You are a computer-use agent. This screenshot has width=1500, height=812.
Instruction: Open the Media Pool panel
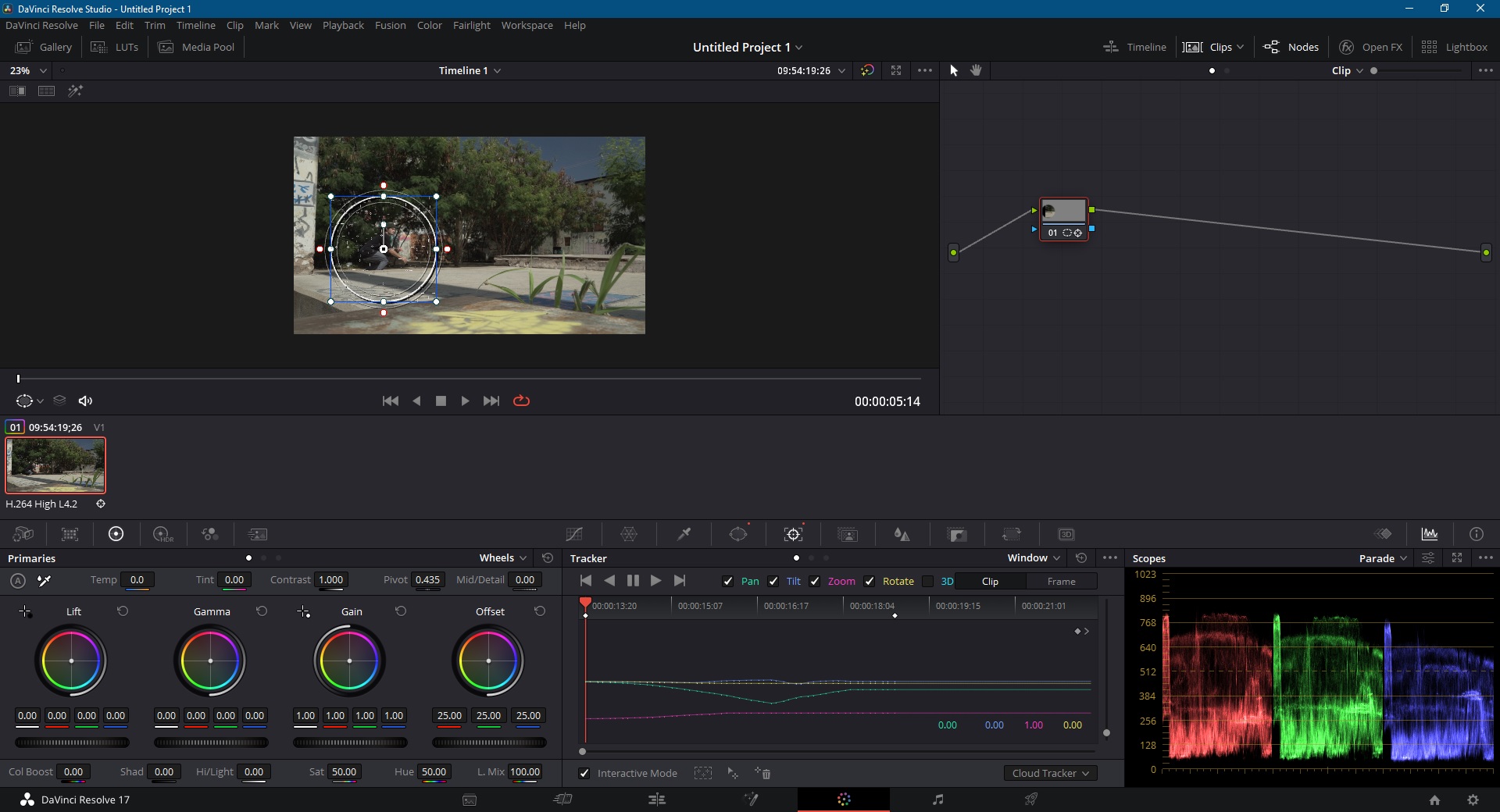click(197, 47)
